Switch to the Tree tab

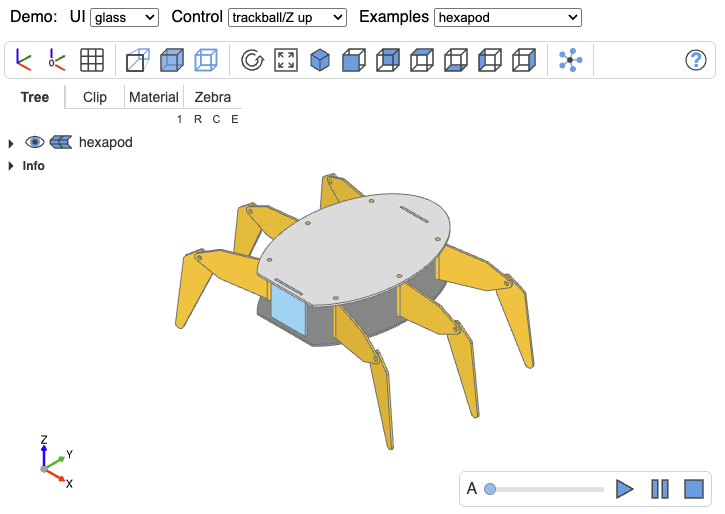click(35, 97)
